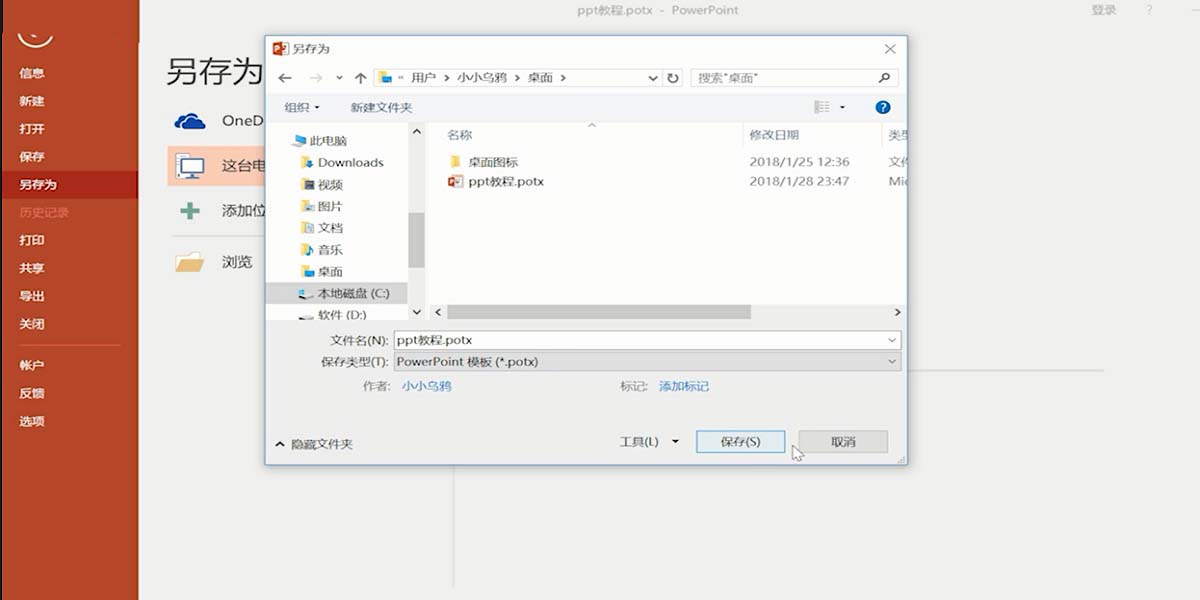This screenshot has height=600, width=1200.
Task: Click the search magnifier icon
Action: pos(884,78)
